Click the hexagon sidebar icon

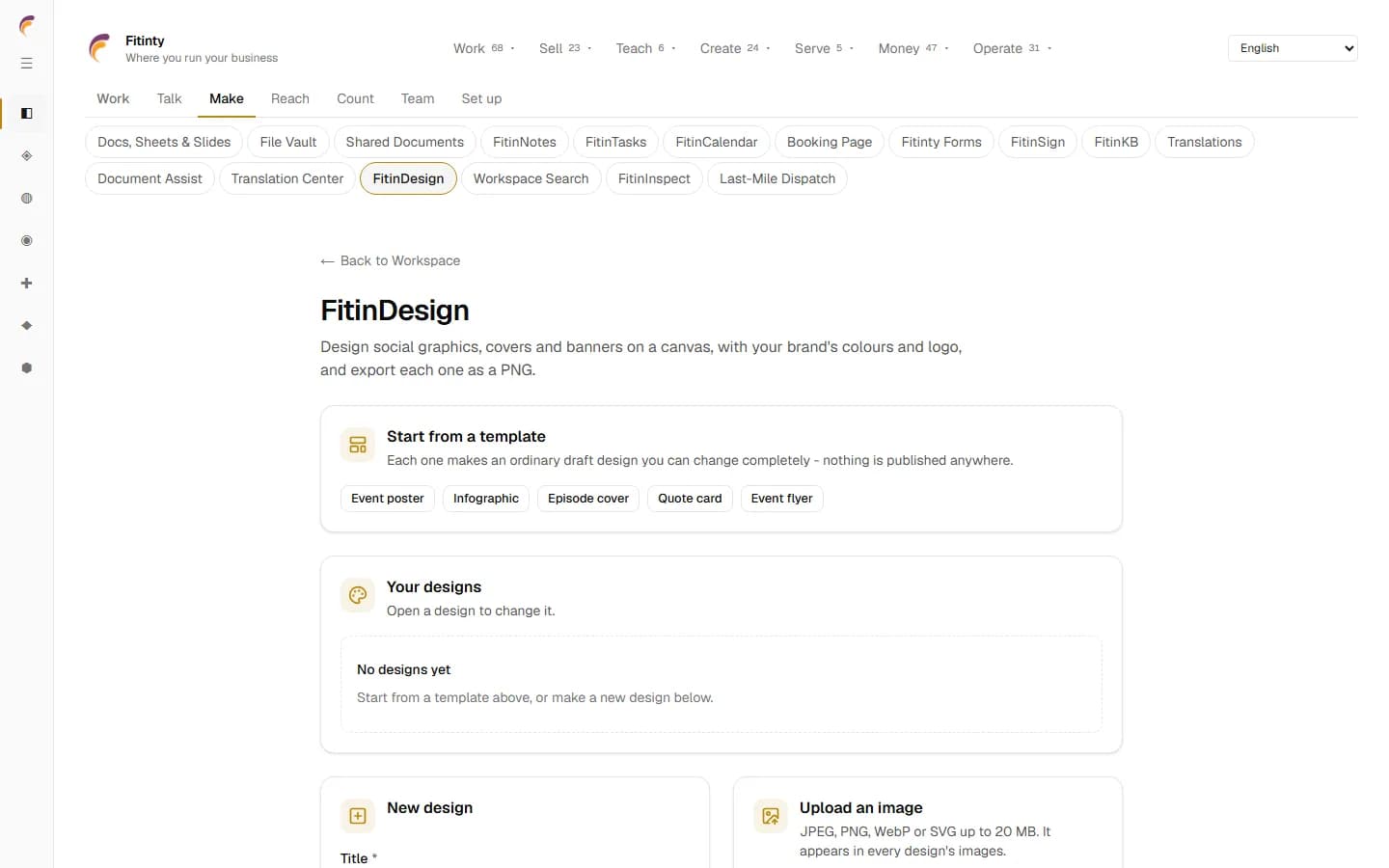(27, 368)
